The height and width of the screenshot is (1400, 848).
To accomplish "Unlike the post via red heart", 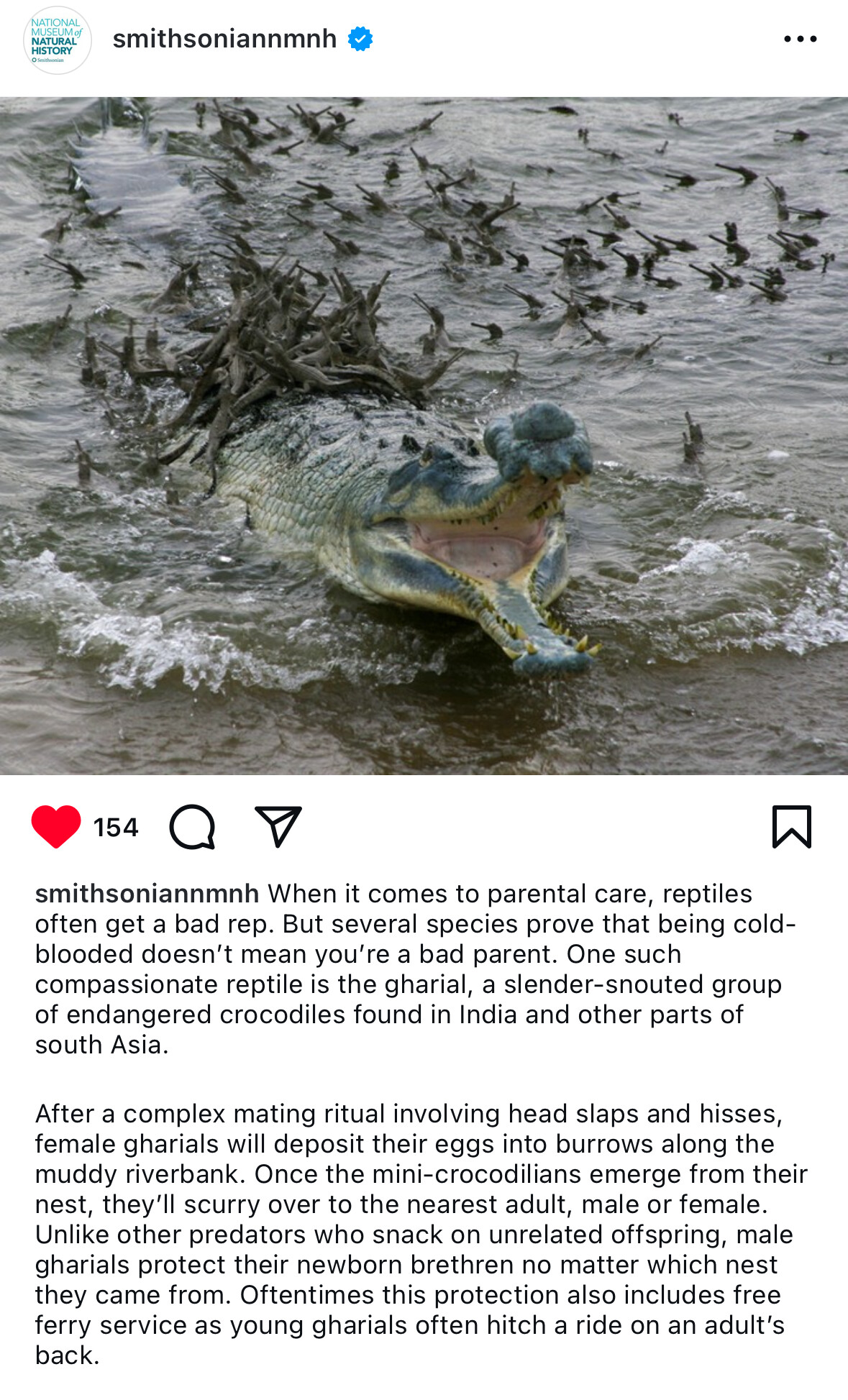I will coord(56,826).
